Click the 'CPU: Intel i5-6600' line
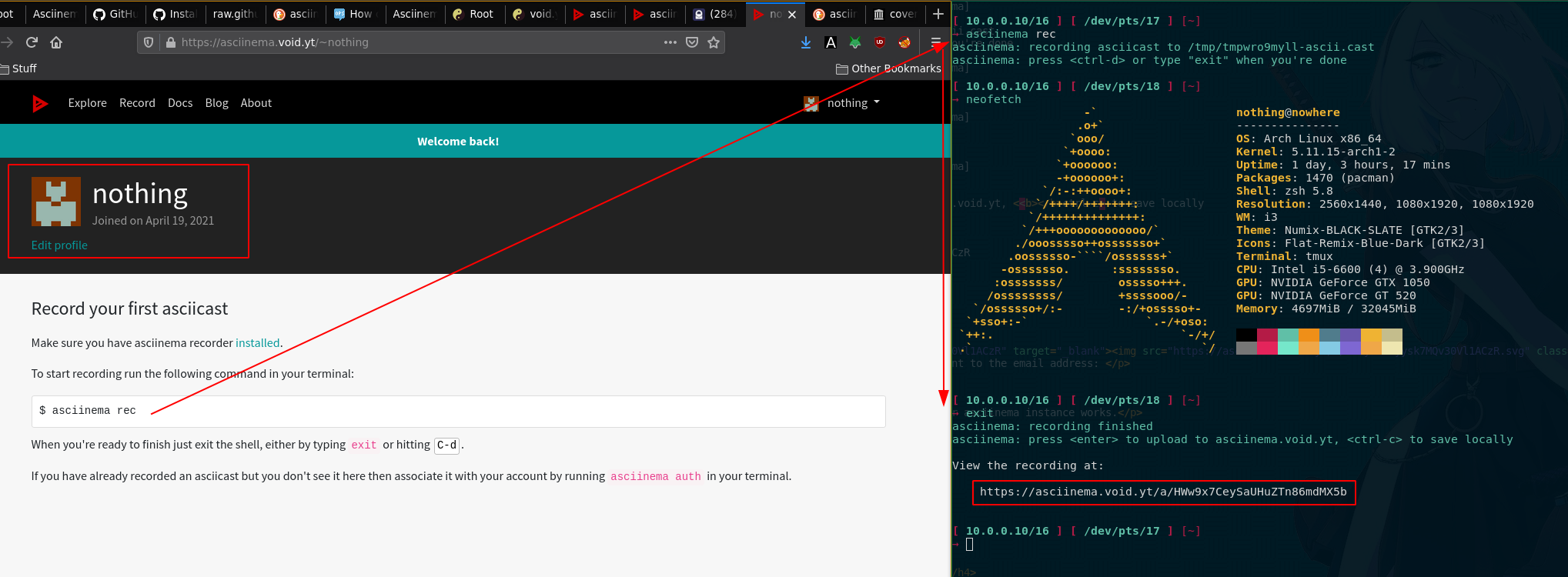The height and width of the screenshot is (577, 1568). tap(1350, 269)
